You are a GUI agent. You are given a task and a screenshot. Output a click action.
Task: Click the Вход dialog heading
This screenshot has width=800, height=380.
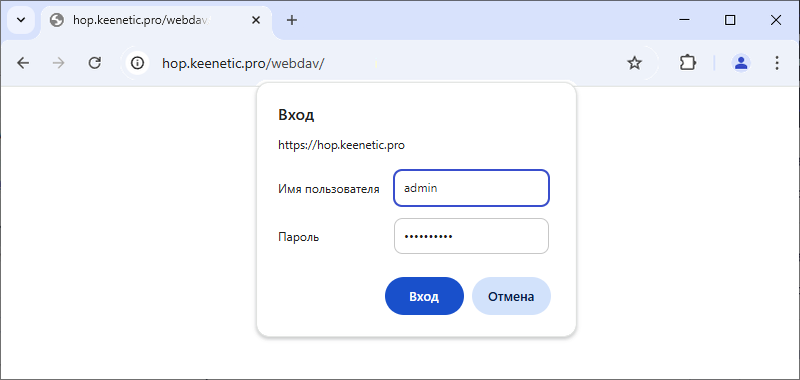(x=296, y=115)
